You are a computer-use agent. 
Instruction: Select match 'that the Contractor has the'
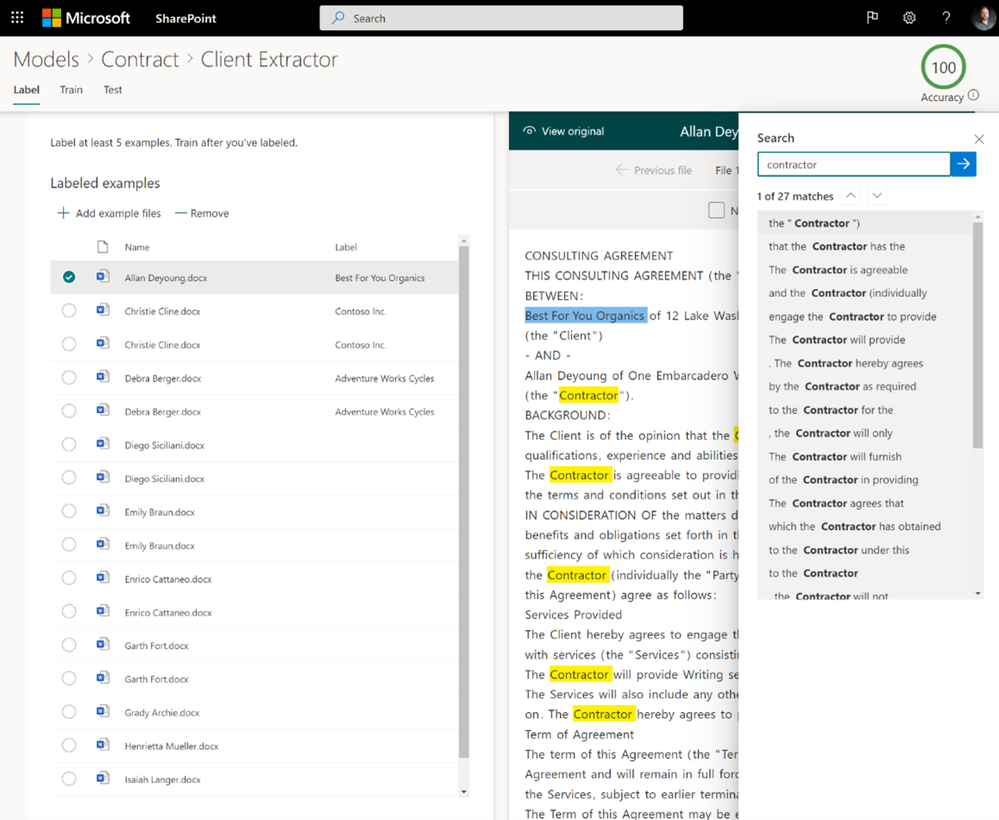(837, 247)
